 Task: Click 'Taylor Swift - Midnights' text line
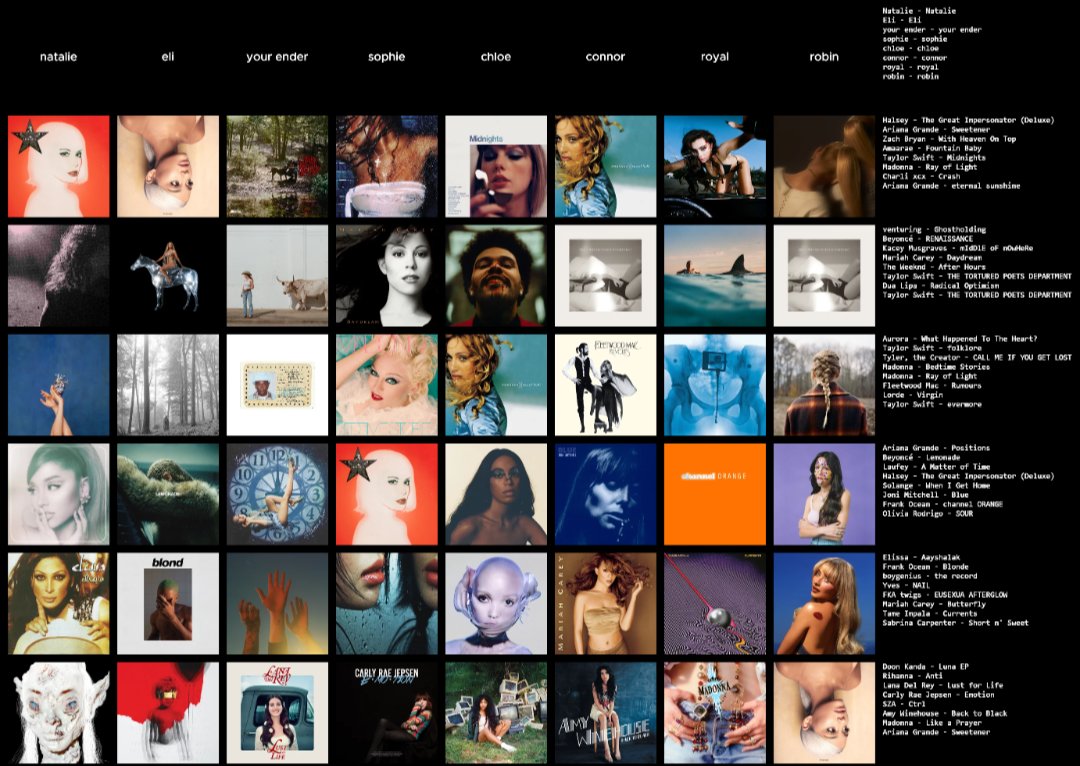(x=934, y=158)
